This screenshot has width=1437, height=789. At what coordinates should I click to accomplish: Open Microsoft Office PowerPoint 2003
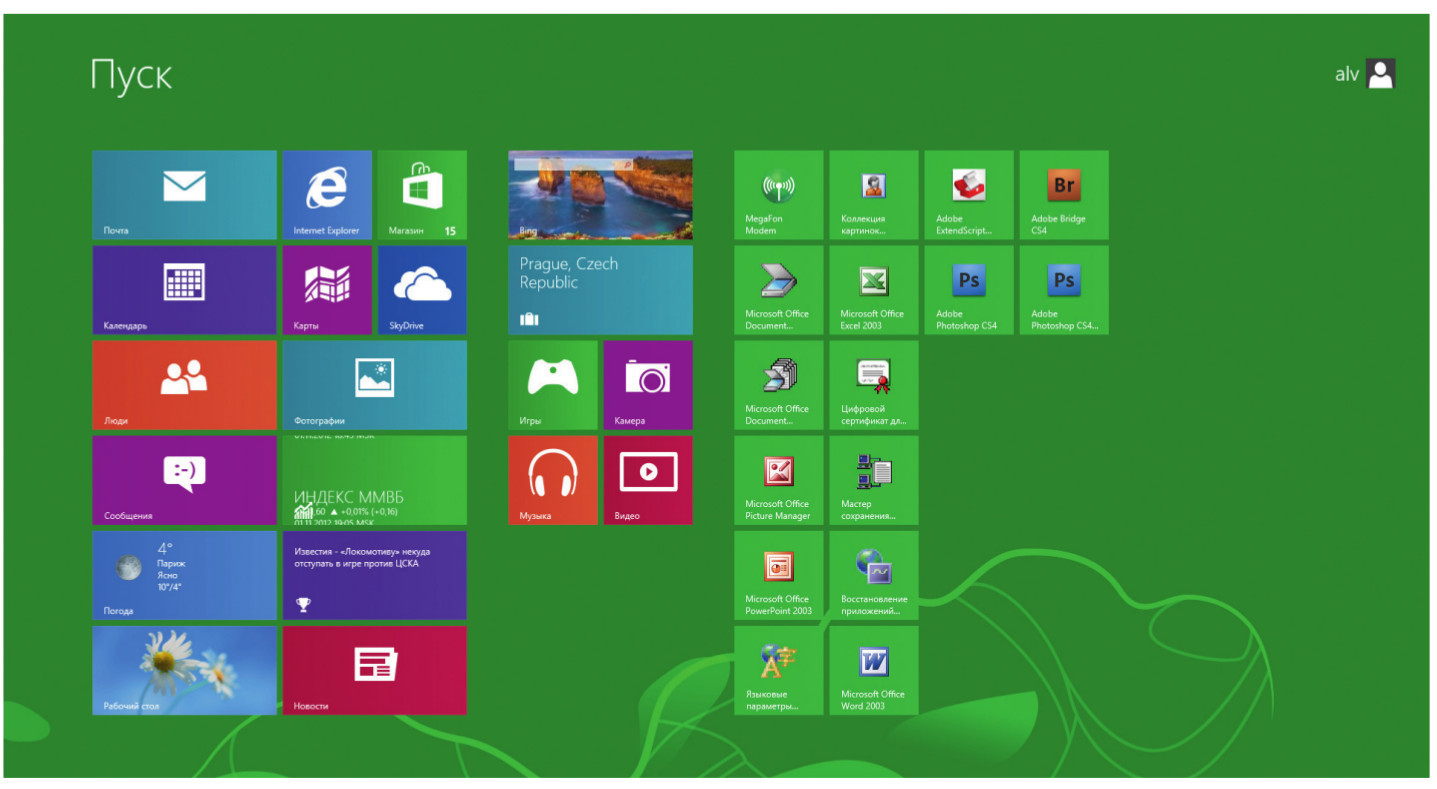(778, 575)
